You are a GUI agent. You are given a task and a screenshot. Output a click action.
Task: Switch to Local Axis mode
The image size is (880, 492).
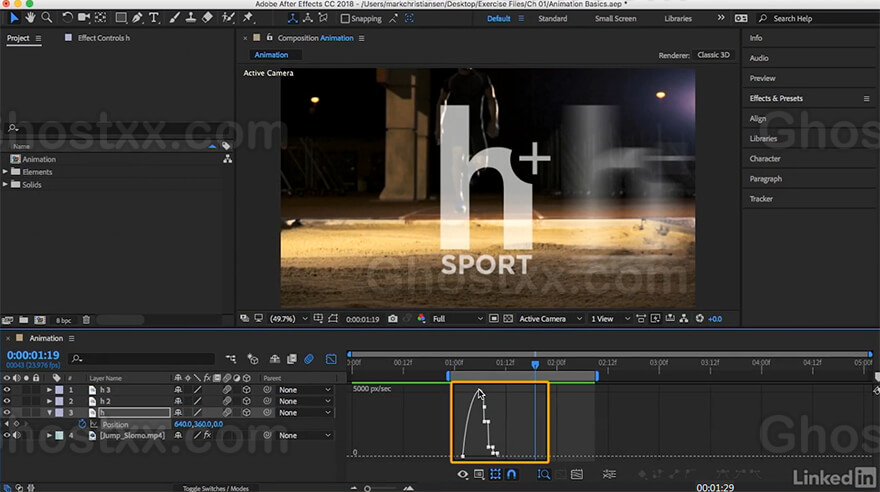pyautogui.click(x=292, y=19)
